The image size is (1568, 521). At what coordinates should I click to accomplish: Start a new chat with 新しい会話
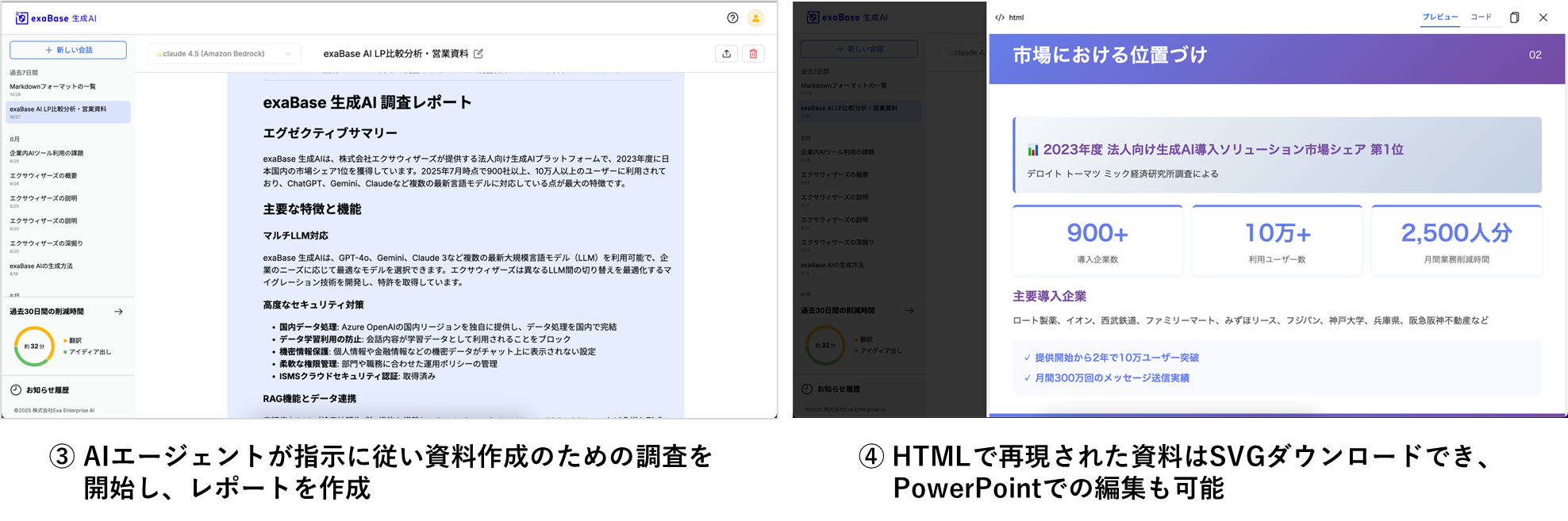click(x=68, y=50)
